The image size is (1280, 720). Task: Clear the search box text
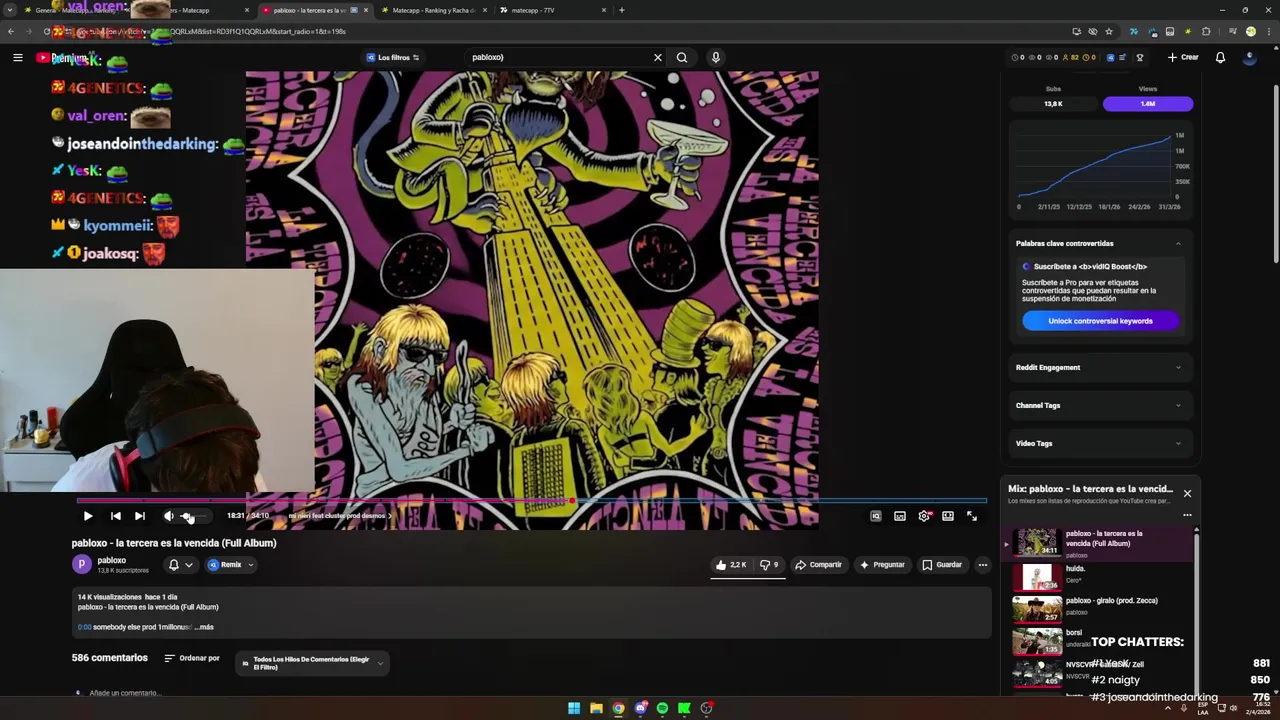coord(657,57)
